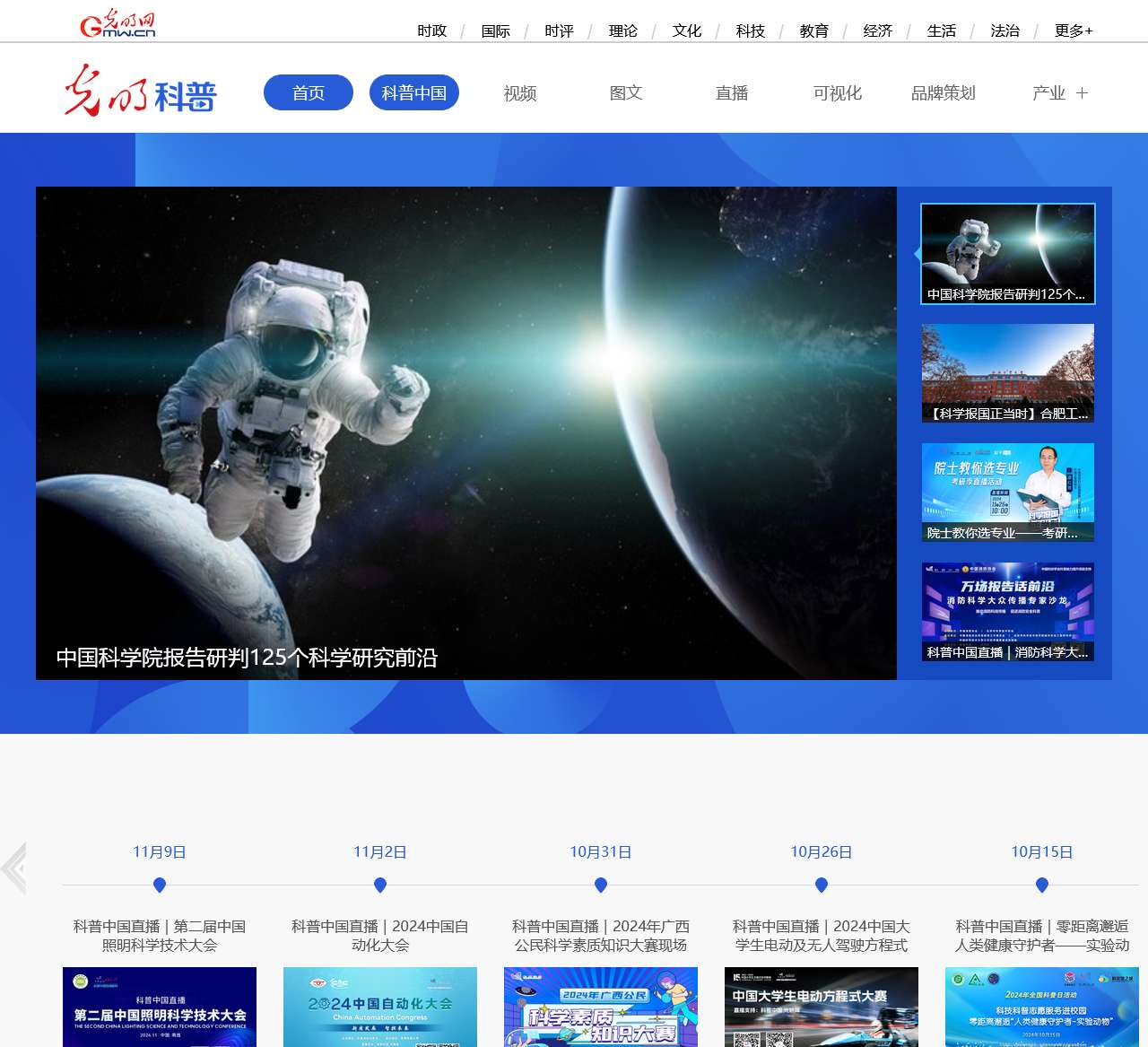Viewport: 1148px width, 1047px height.
Task: Select the 科学报国正当时 carousel thumbnail
Action: (1008, 373)
